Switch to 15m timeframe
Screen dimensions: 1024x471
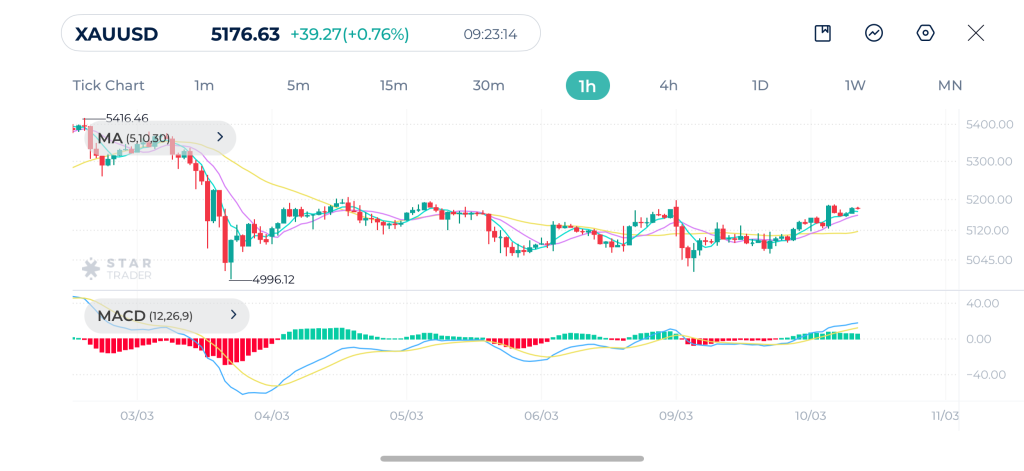point(393,85)
